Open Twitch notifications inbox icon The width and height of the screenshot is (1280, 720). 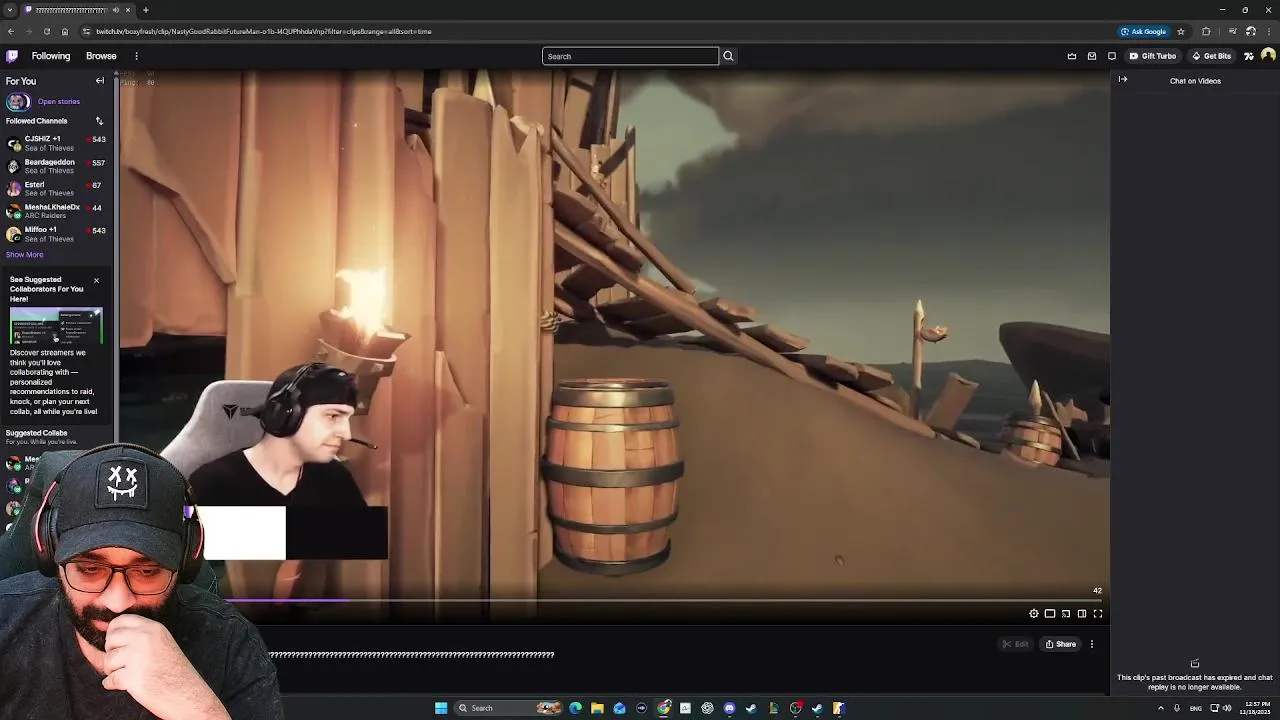1092,56
